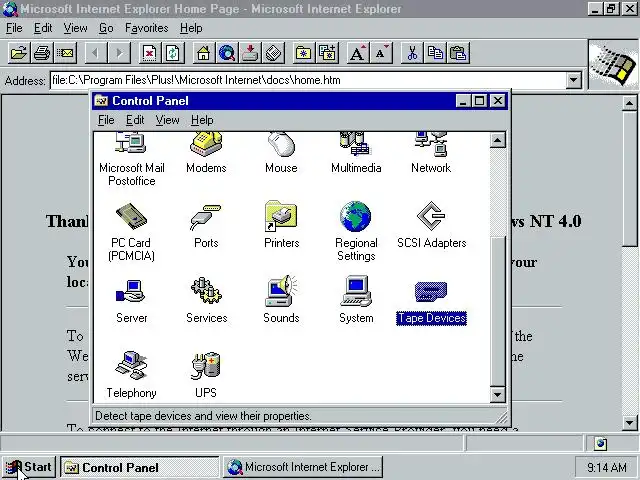640x480 pixels.
Task: Open Internet Explorer File menu
Action: (x=14, y=28)
